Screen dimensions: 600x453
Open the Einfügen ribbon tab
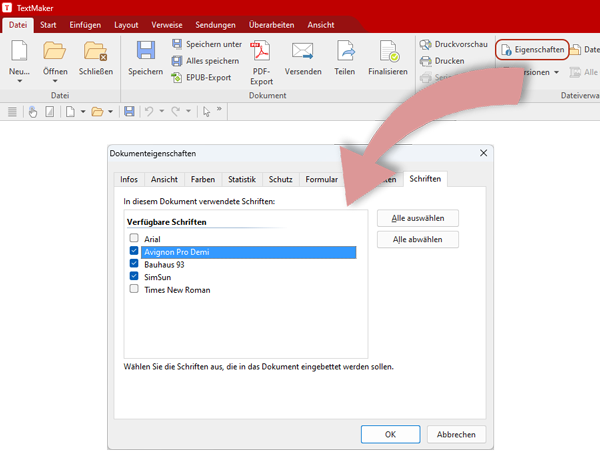(x=85, y=25)
